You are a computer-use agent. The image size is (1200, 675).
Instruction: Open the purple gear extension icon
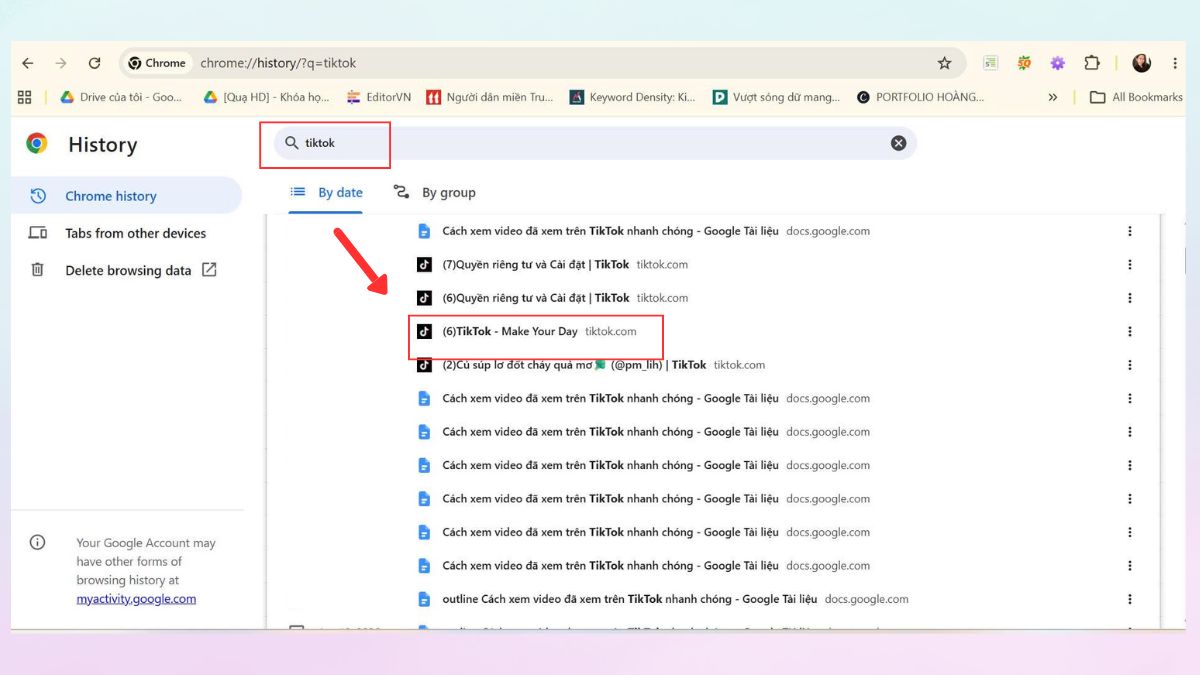point(1057,63)
